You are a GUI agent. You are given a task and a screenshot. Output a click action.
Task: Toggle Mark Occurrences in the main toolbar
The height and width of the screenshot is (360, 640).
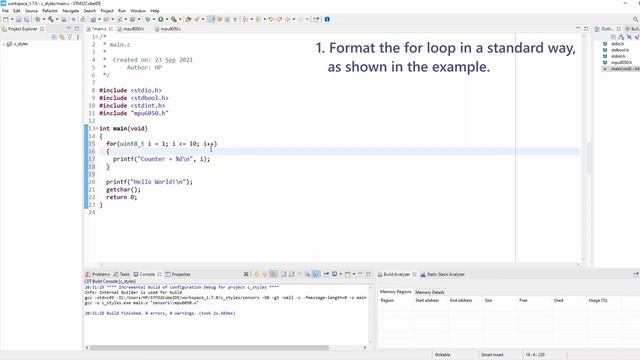[x=211, y=19]
